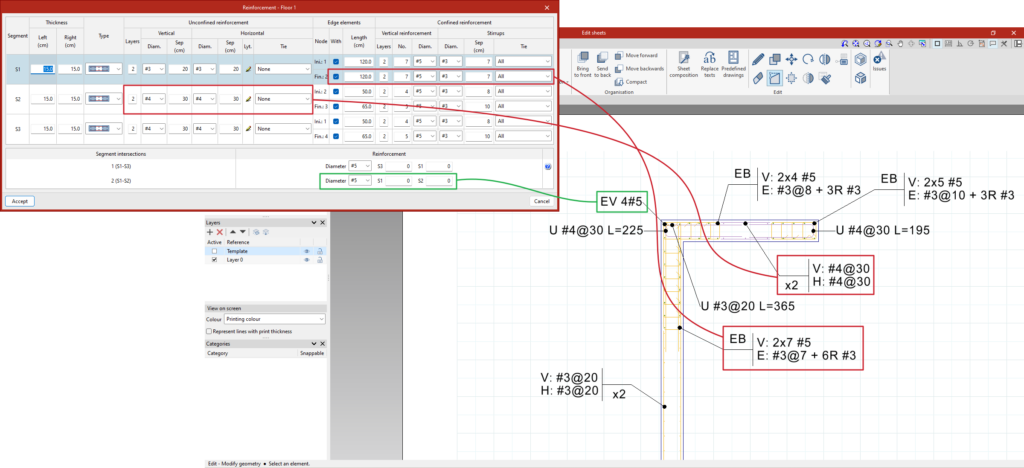Image resolution: width=1024 pixels, height=468 pixels.
Task: Click the layout pencil icon for S3 row
Action: 248,129
